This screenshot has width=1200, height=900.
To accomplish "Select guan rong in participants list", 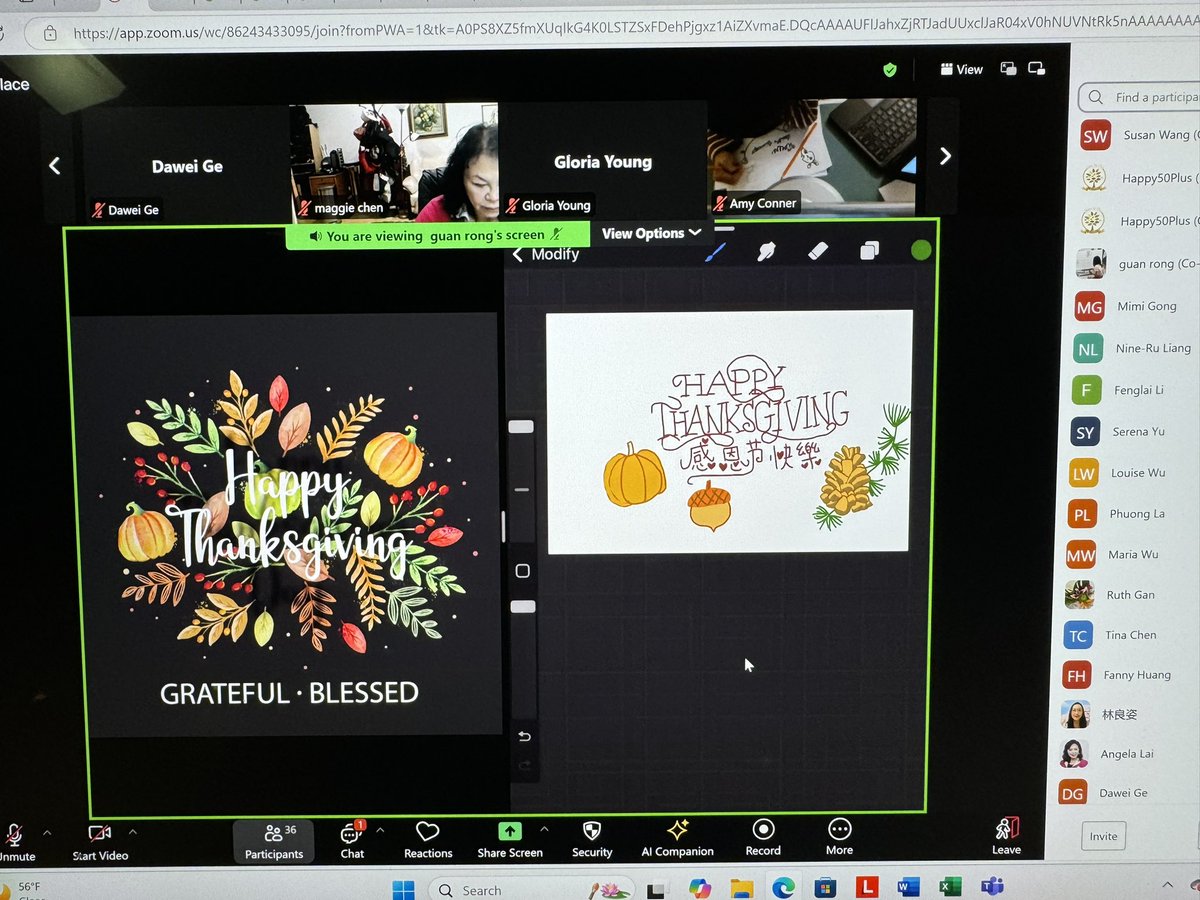I will (1139, 264).
